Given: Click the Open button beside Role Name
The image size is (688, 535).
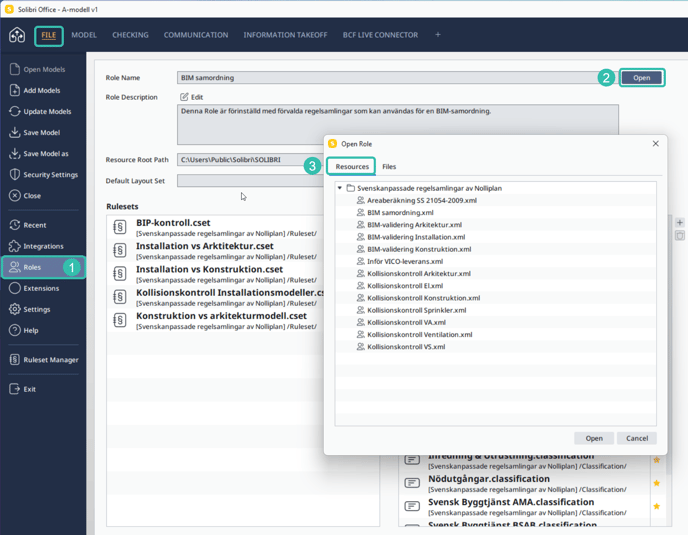Looking at the screenshot, I should point(641,78).
